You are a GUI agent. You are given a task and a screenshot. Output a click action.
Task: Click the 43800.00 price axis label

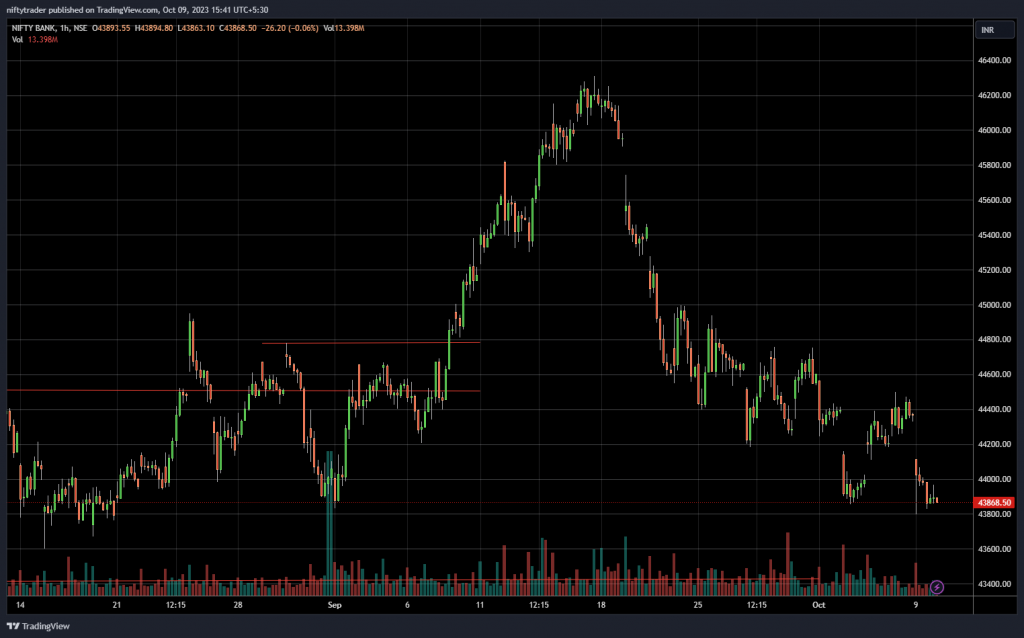pos(994,514)
